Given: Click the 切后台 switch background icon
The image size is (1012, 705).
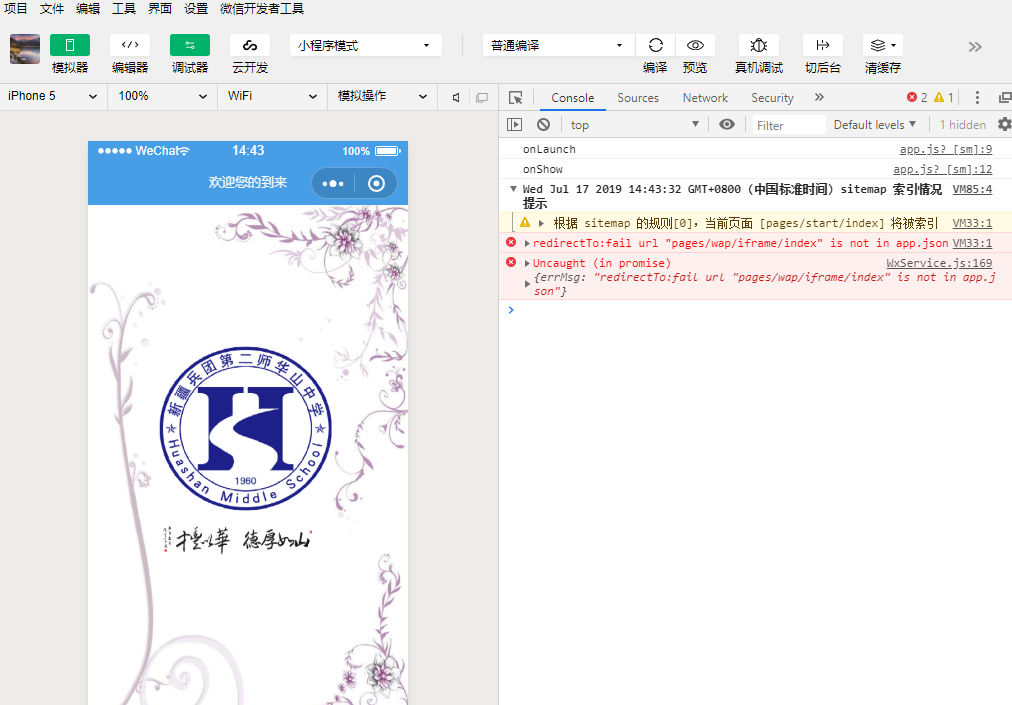Looking at the screenshot, I should (823, 45).
